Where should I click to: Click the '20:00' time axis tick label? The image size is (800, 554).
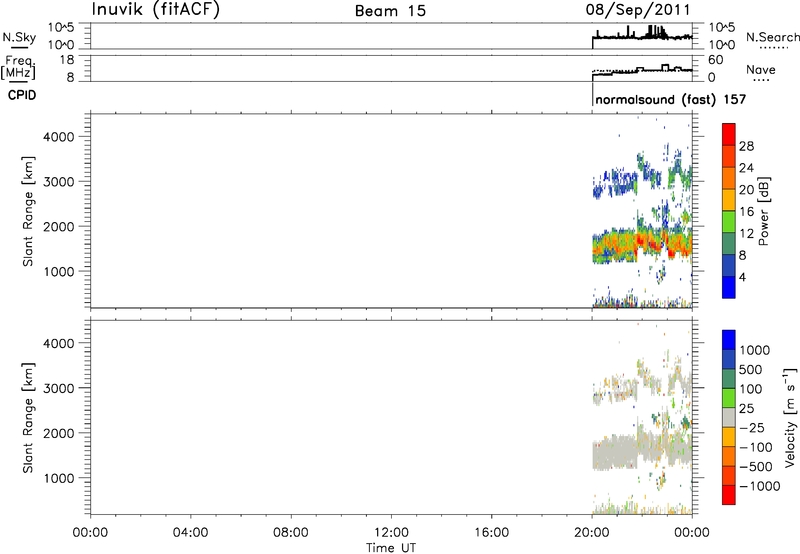pos(591,533)
